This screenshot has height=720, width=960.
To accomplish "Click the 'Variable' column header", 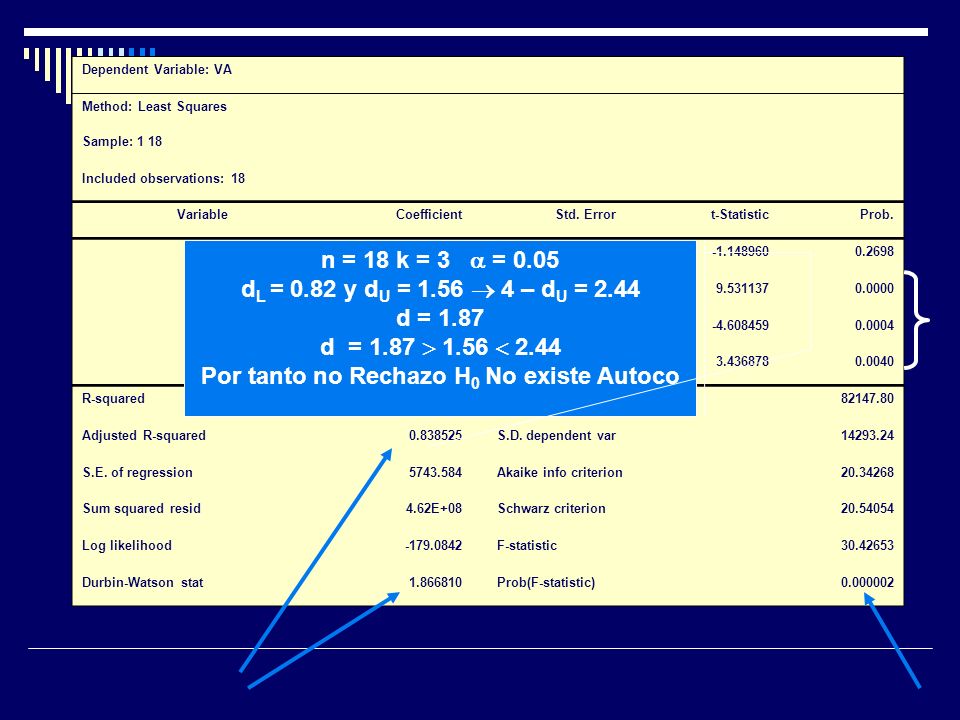I will coord(202,214).
